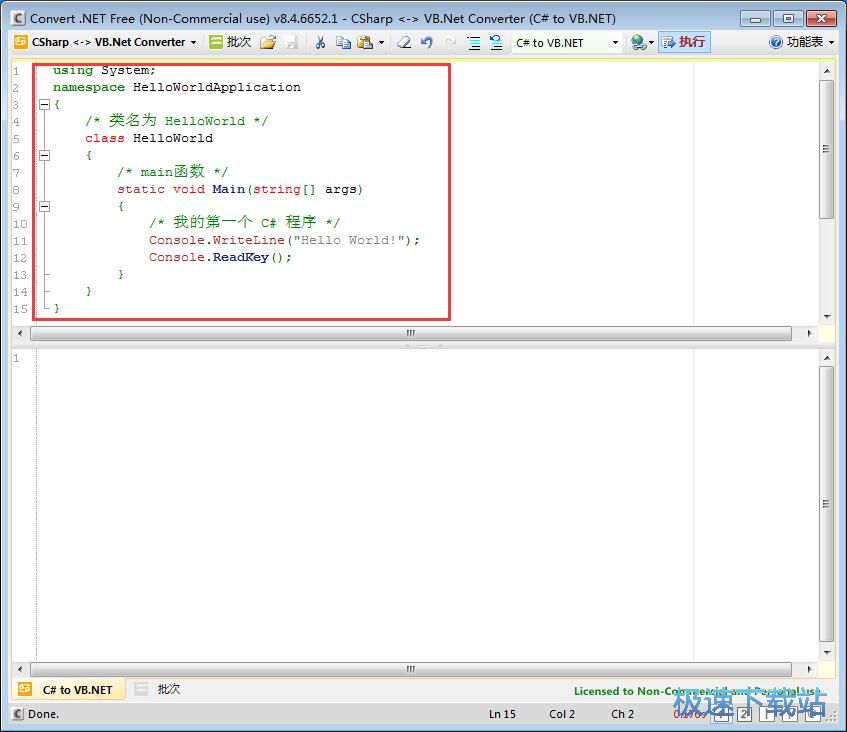Click the Save disk icon
The image size is (847, 732).
[291, 42]
